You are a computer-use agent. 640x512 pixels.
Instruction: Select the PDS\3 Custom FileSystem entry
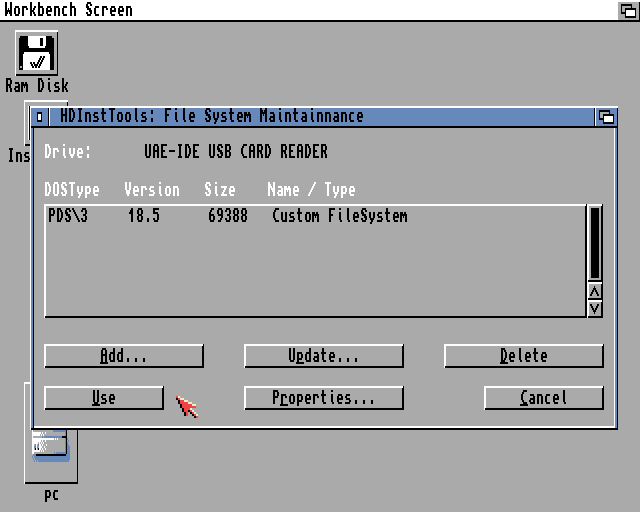point(228,216)
